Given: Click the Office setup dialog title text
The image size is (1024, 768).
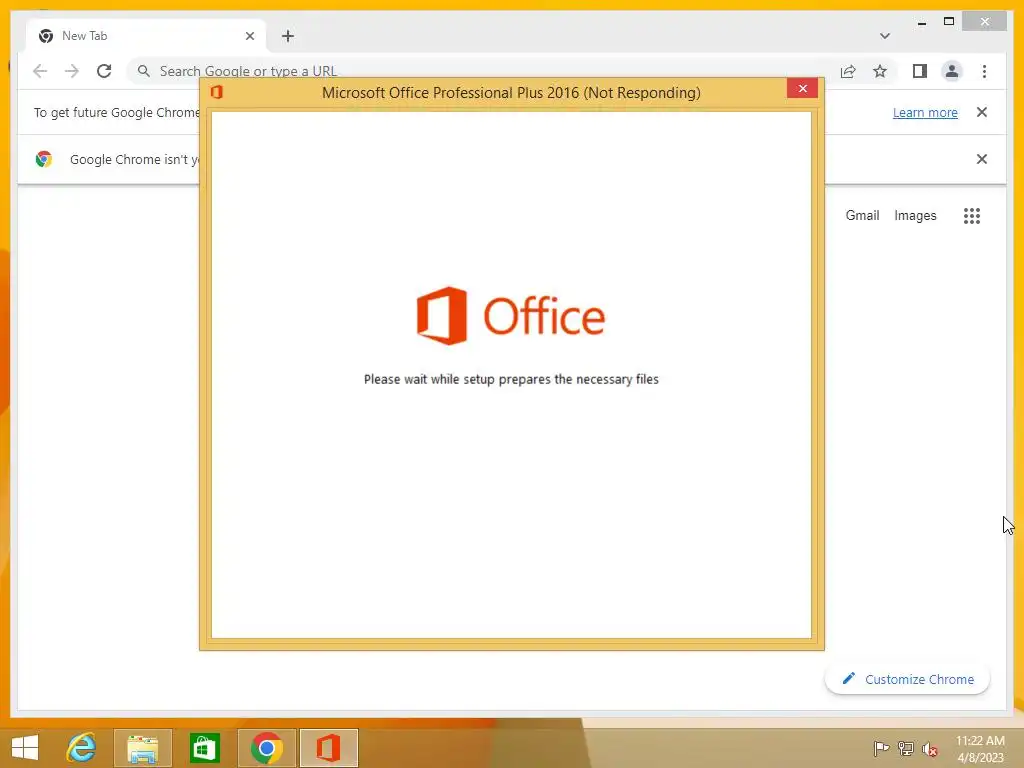Looking at the screenshot, I should pos(511,93).
